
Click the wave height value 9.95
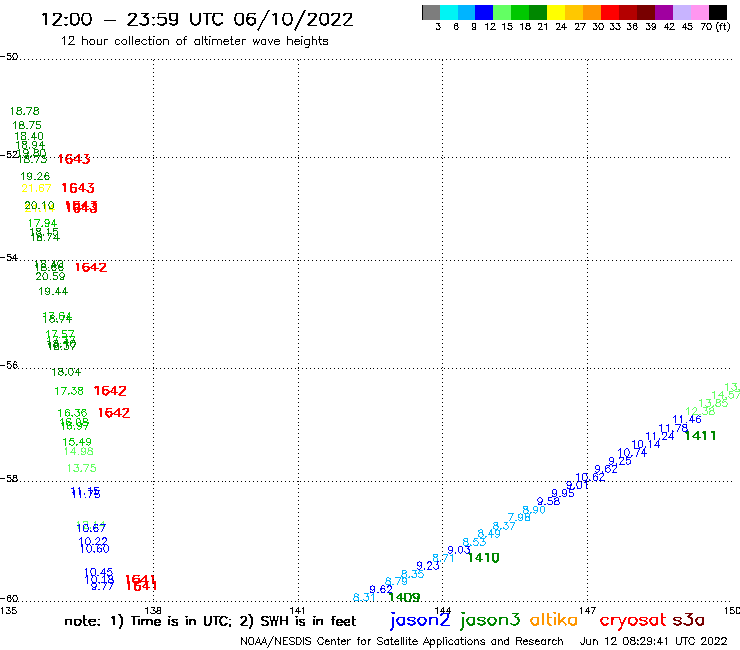coord(563,493)
